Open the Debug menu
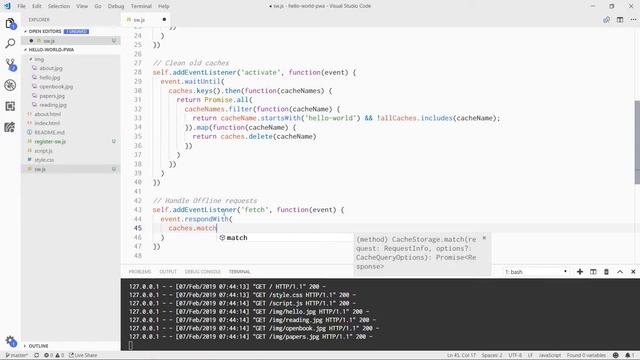This screenshot has width=640, height=360. pyautogui.click(x=116, y=6)
